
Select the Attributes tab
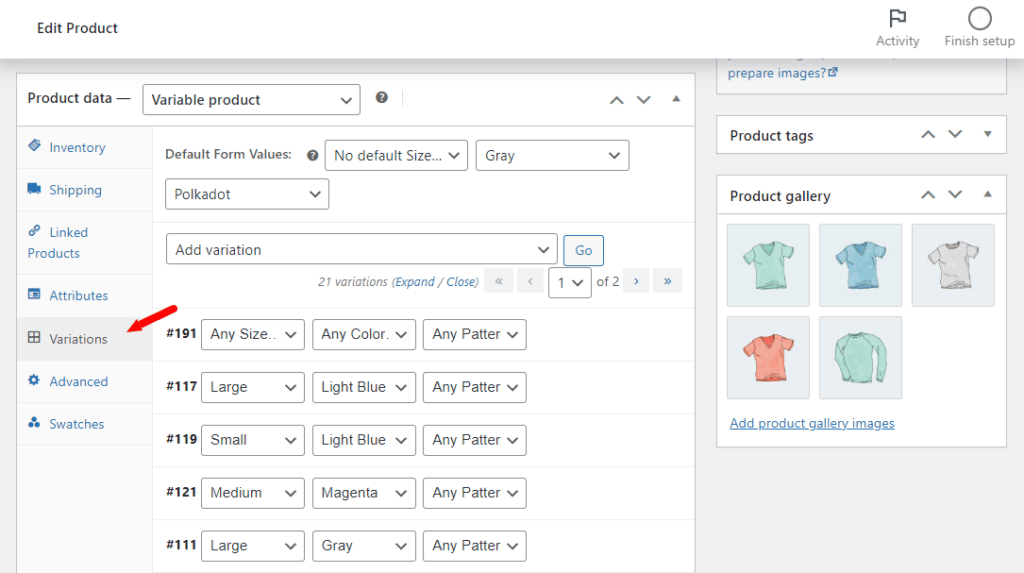[78, 296]
